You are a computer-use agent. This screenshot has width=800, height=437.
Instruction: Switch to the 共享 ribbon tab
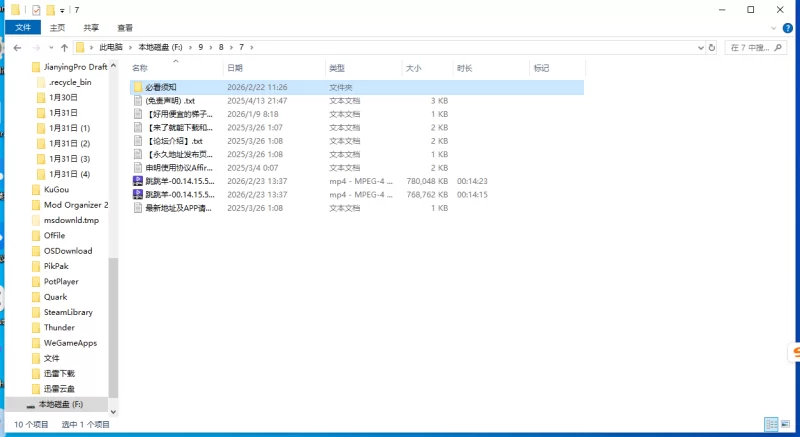(x=91, y=28)
